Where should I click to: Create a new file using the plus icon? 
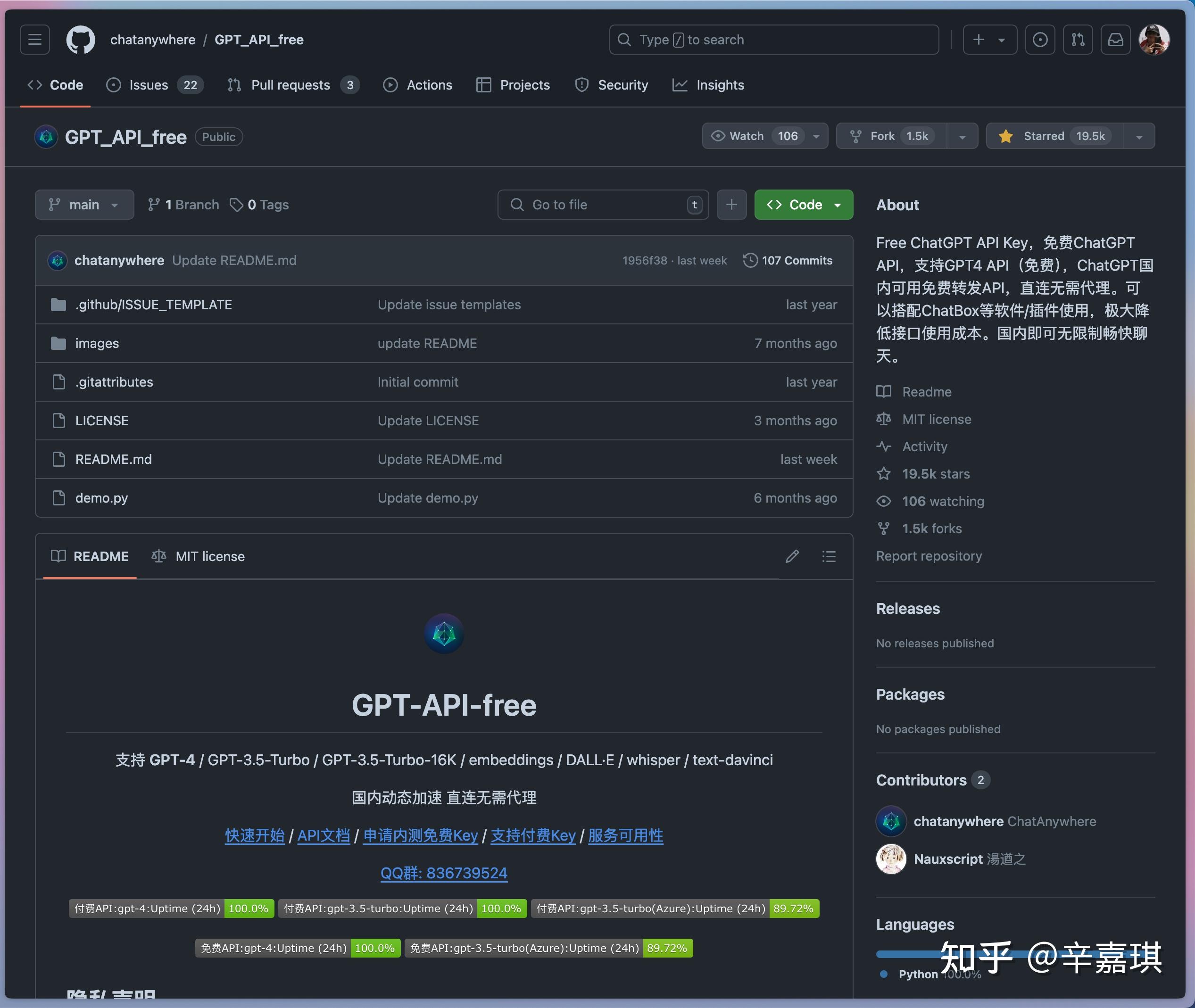coord(731,204)
